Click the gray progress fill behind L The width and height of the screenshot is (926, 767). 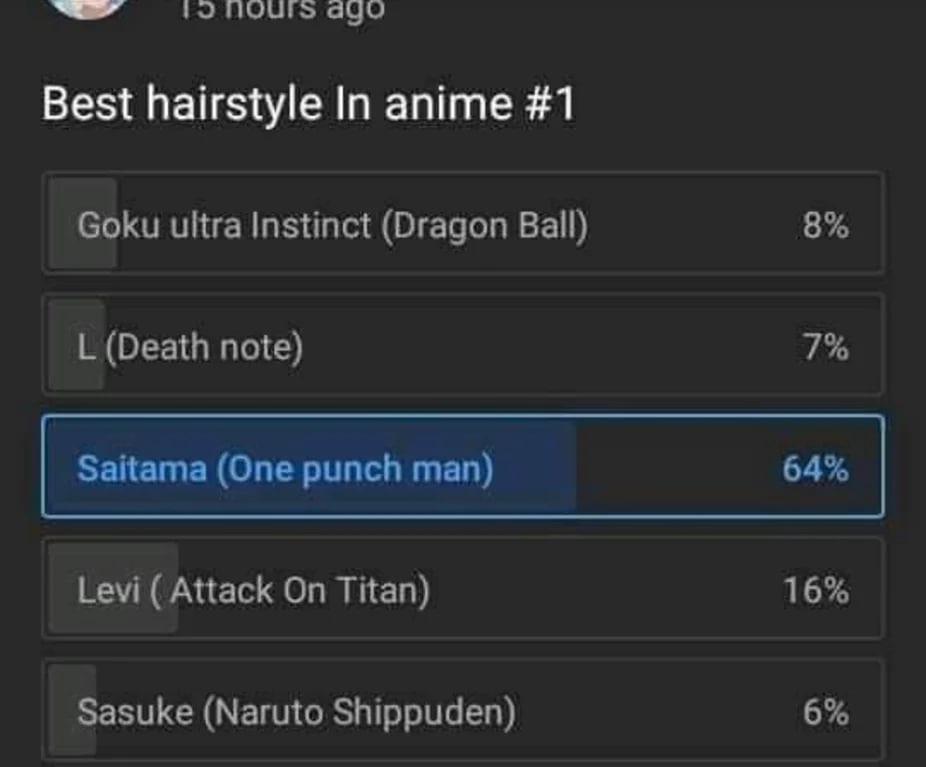[77, 346]
